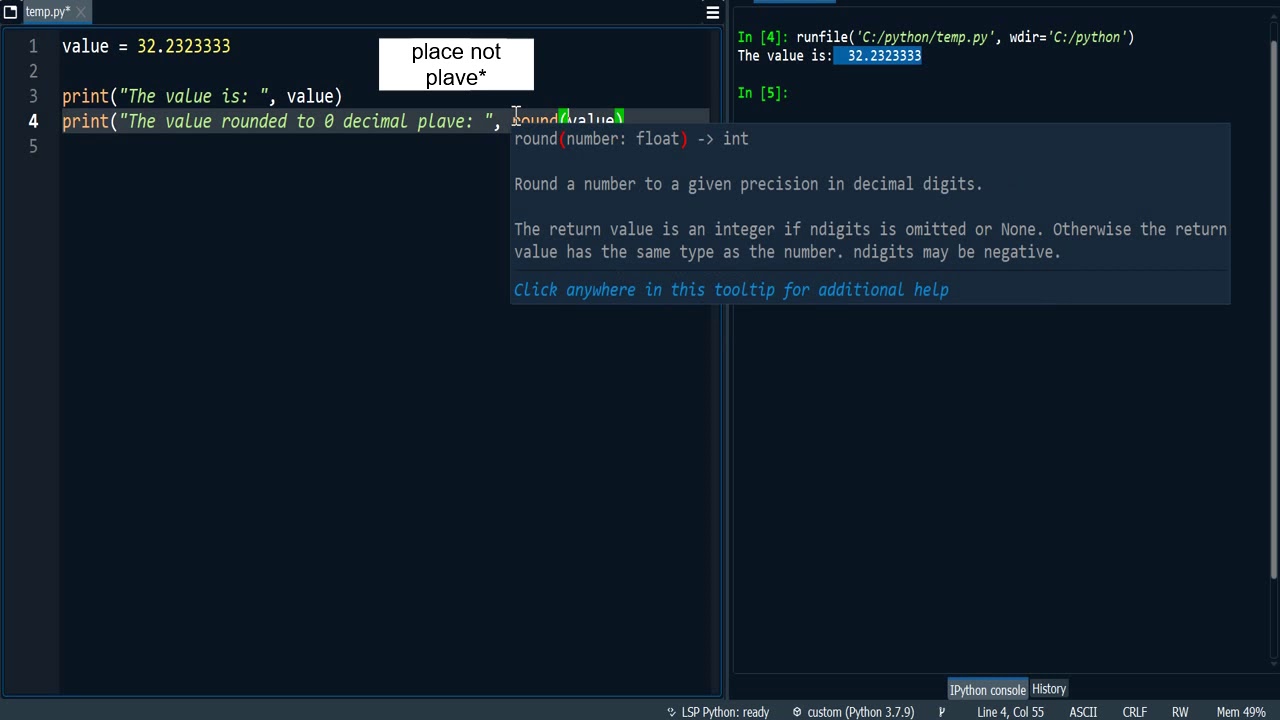Click line number 3 in the editor gutter

(33, 96)
